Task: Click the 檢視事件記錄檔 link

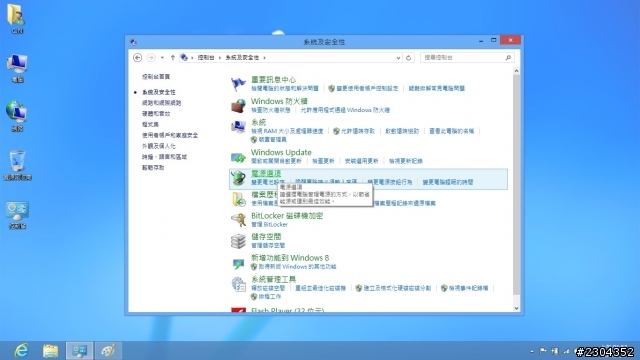Action: click(468, 288)
